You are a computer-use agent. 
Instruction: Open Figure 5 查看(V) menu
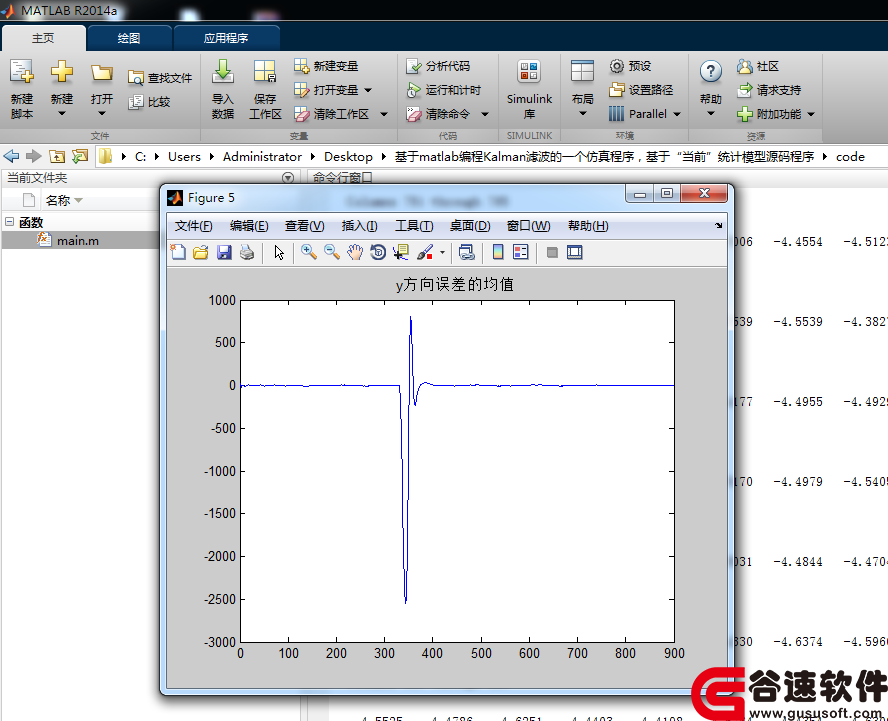[305, 226]
